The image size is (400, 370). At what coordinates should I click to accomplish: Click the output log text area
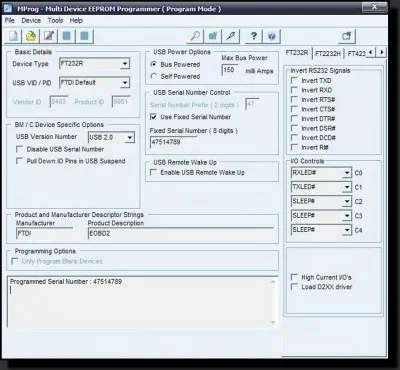click(x=142, y=302)
